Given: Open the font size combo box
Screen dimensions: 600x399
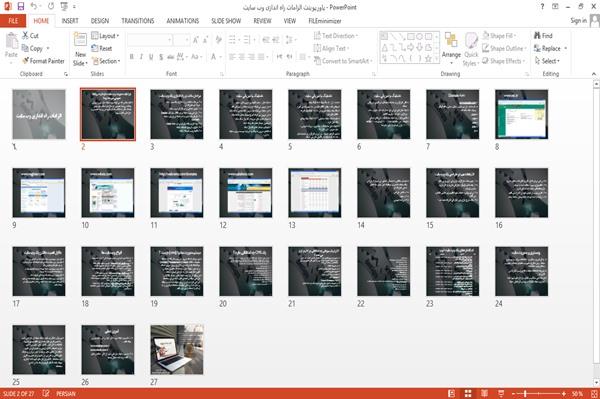Looking at the screenshot, I should (181, 40).
